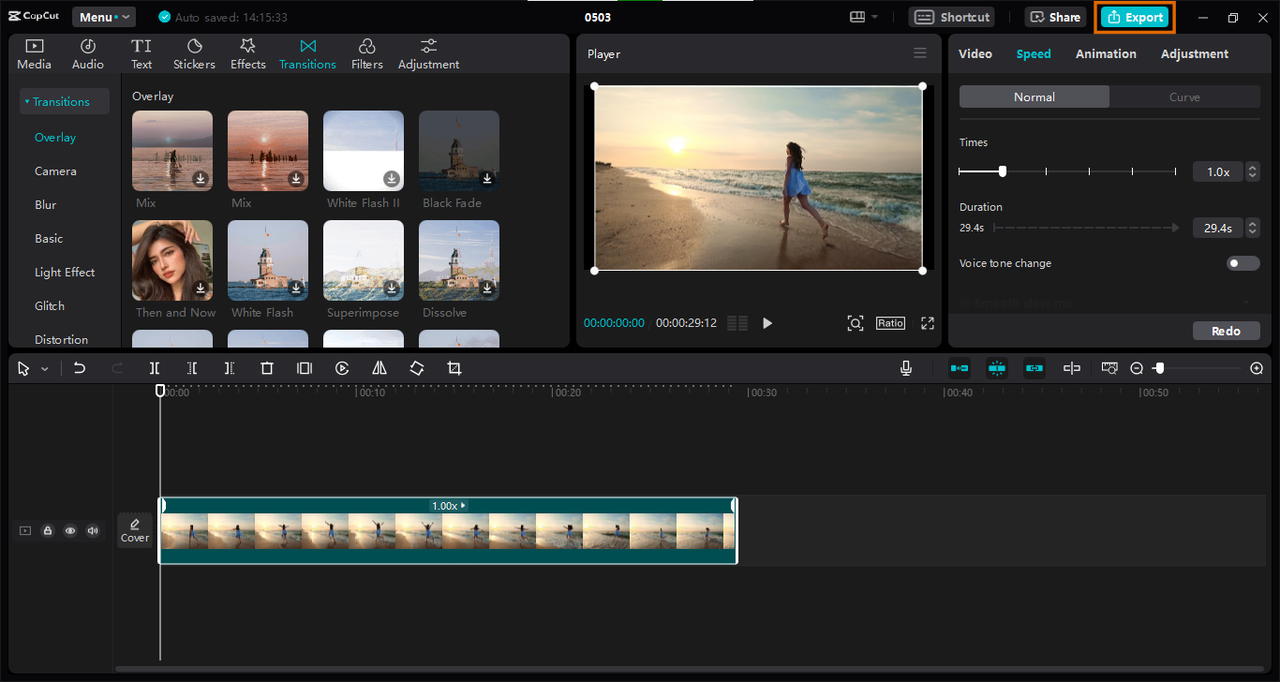This screenshot has width=1280, height=682.
Task: Open the player panel hamburger menu
Action: 920,53
